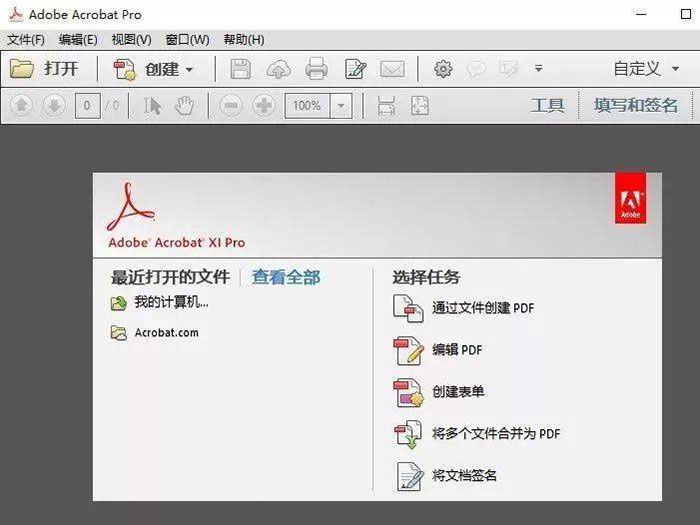Click the 创建 button label
The width and height of the screenshot is (700, 525).
[162, 69]
